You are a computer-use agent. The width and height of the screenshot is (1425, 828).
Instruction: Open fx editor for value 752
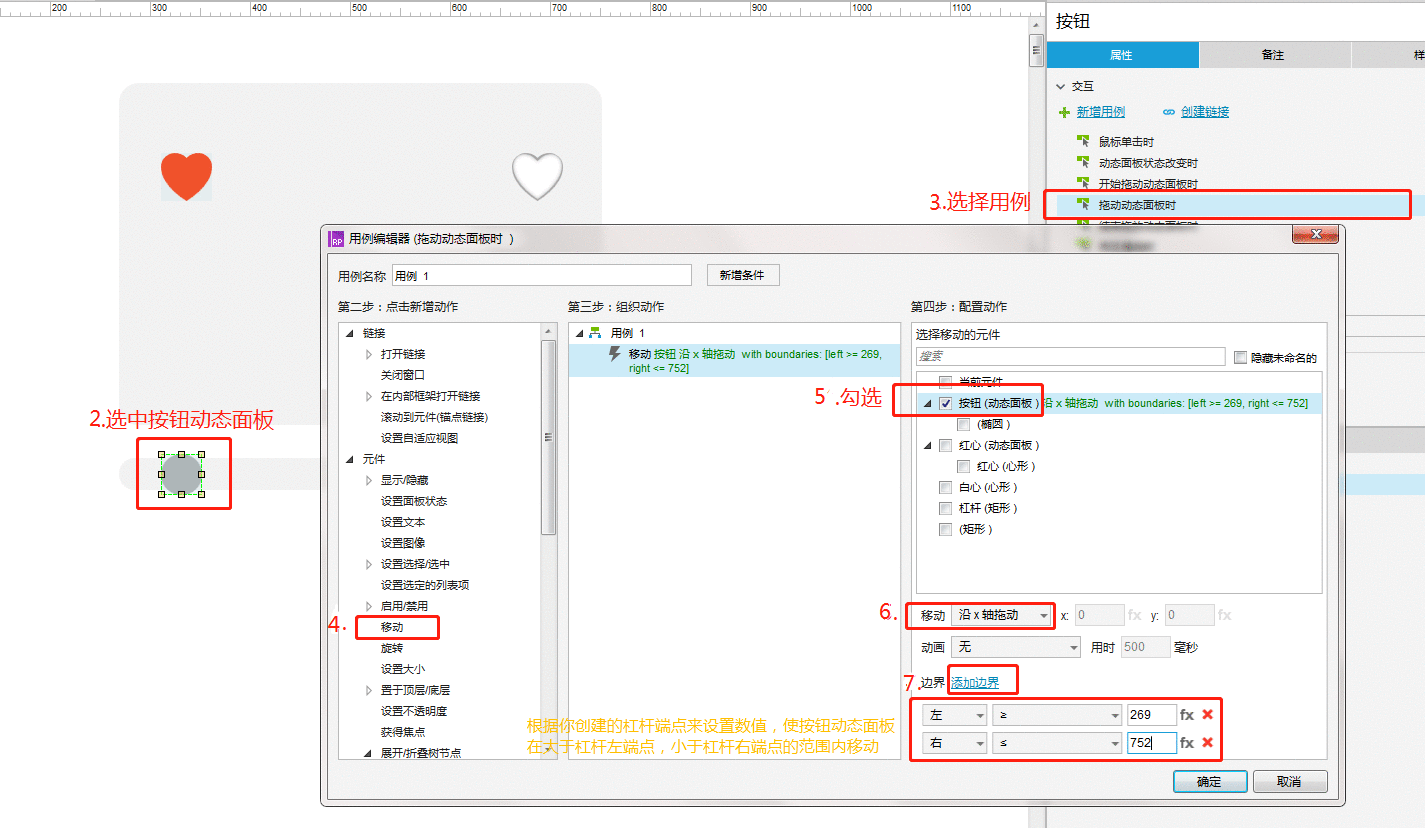coord(1187,743)
